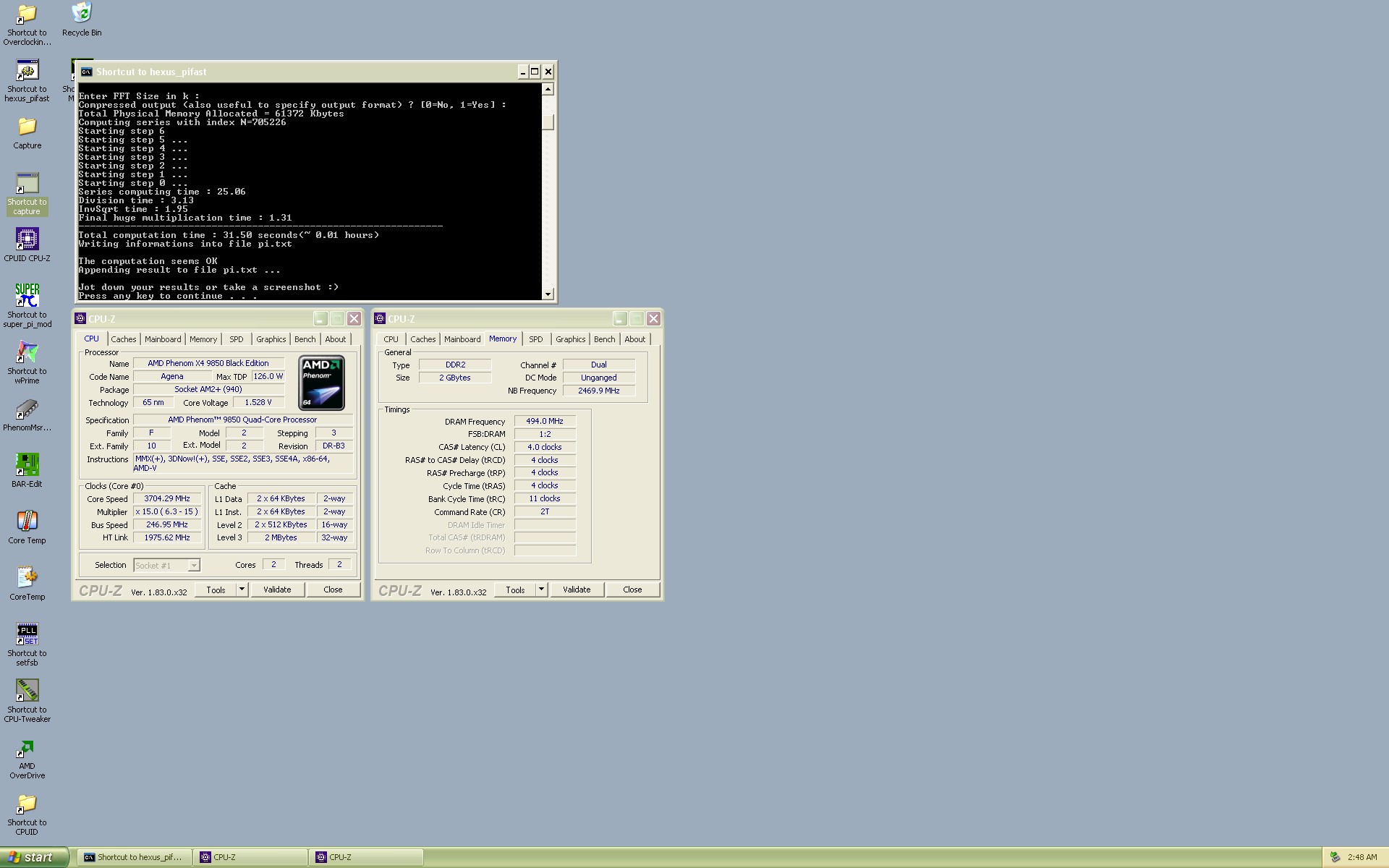Minimize the hexus_pifast console window

tap(522, 72)
